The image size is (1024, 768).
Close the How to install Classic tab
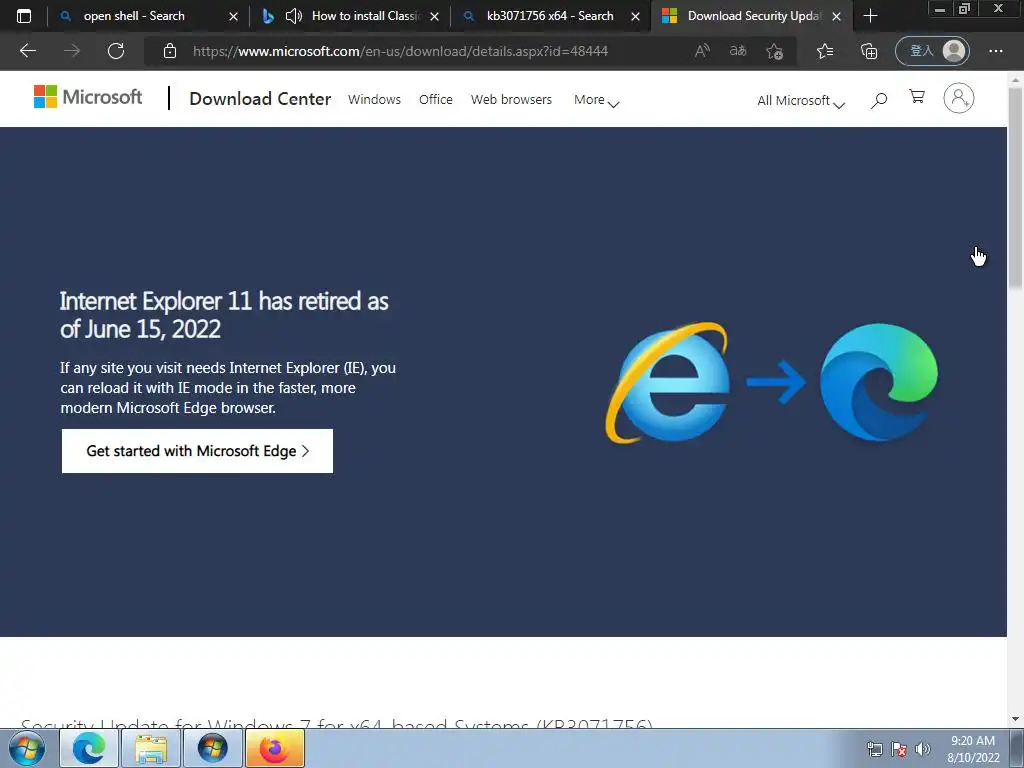434,16
